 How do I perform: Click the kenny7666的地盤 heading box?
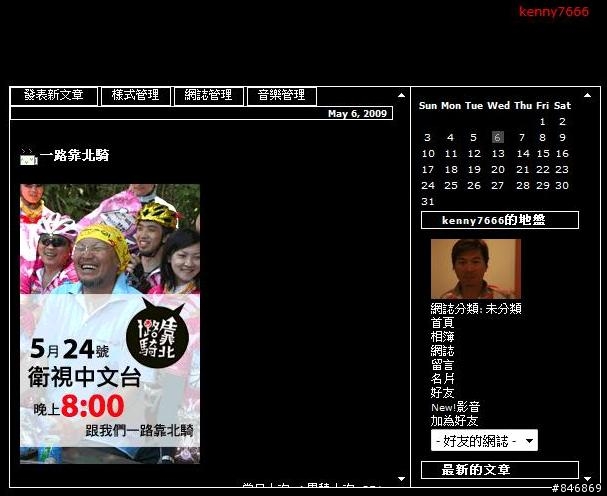point(500,220)
